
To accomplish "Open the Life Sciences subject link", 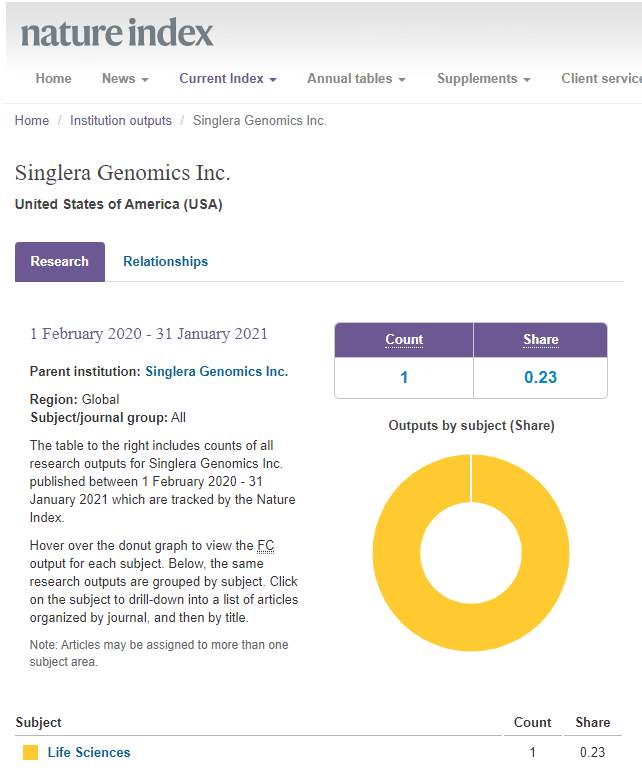I will click(89, 752).
